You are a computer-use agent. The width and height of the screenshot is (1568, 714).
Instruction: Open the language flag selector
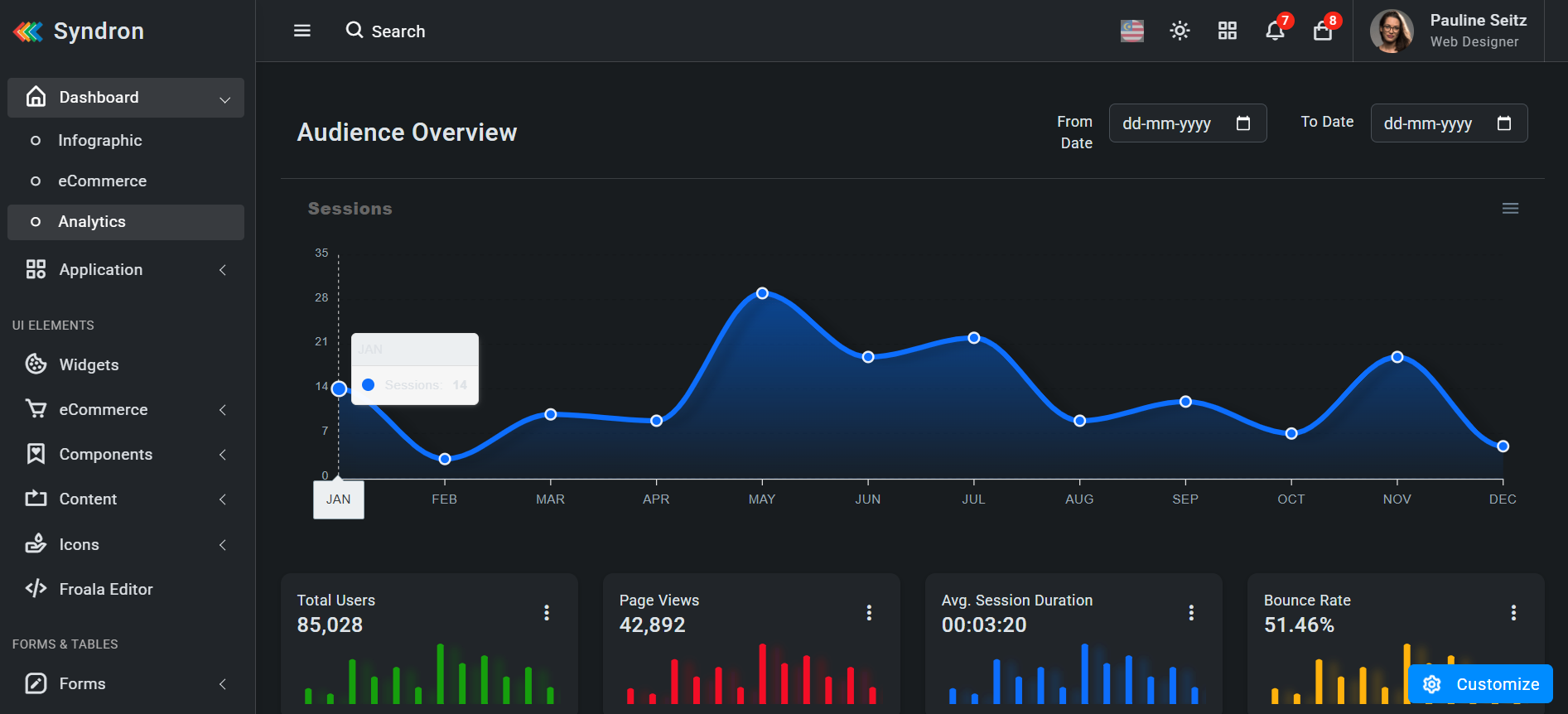(1131, 31)
